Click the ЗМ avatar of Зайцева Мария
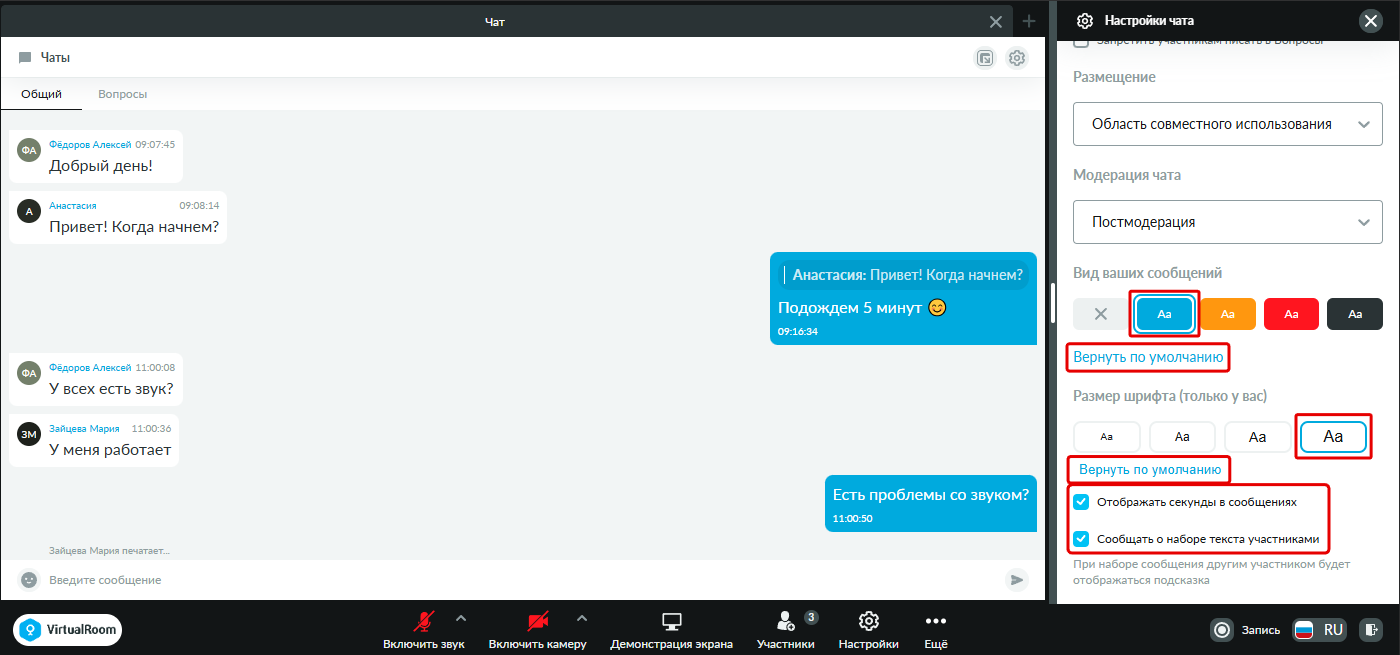 (x=29, y=434)
